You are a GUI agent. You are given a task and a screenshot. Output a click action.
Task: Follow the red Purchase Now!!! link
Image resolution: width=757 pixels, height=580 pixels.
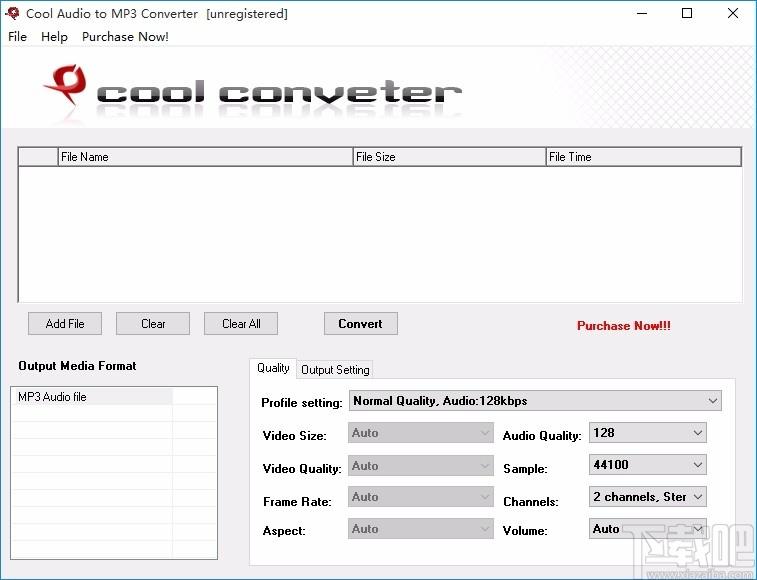click(624, 325)
